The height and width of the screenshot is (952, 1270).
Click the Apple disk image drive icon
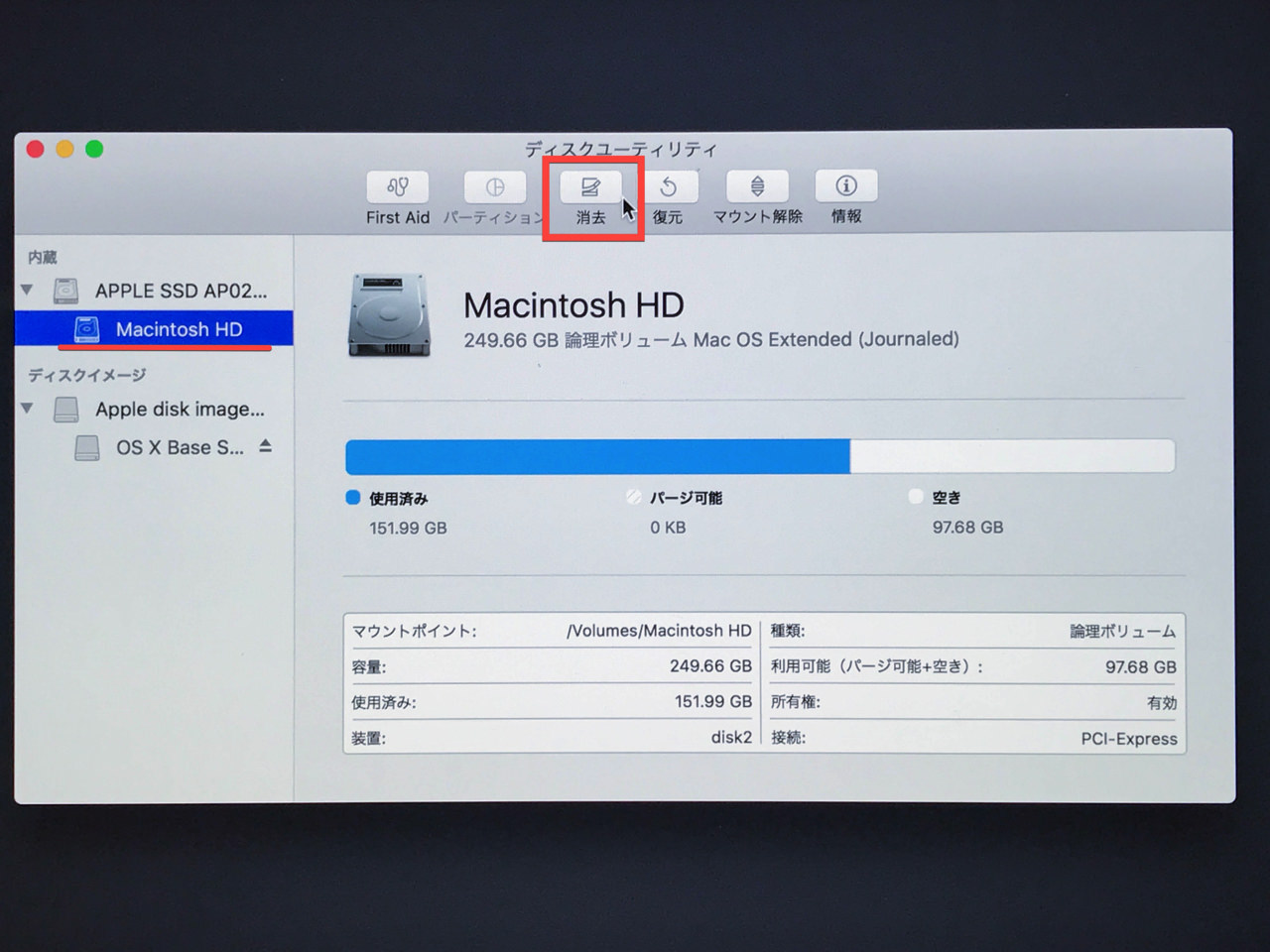pyautogui.click(x=65, y=409)
